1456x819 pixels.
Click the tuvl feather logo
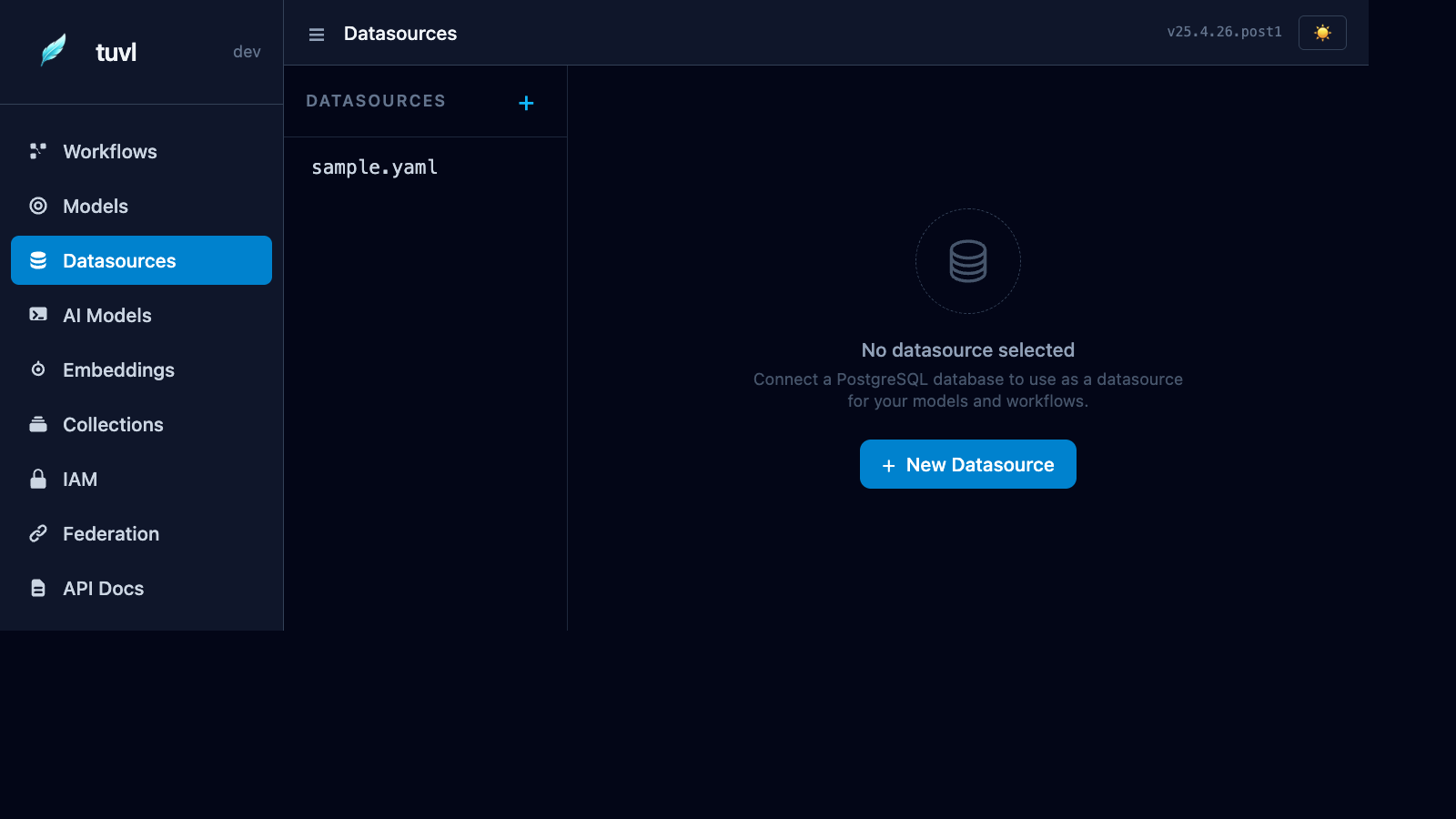click(x=54, y=51)
